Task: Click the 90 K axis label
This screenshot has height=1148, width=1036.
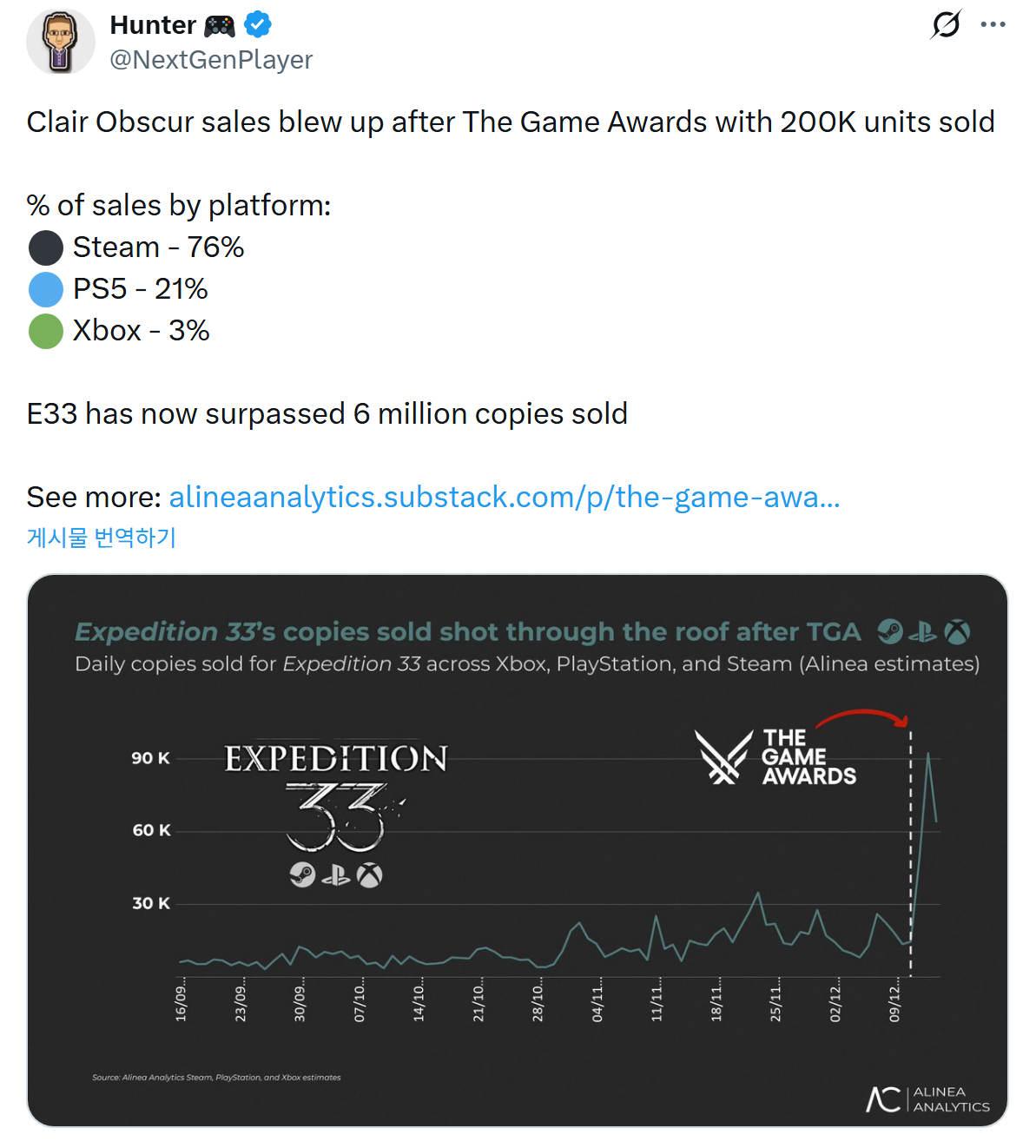Action: tap(150, 758)
